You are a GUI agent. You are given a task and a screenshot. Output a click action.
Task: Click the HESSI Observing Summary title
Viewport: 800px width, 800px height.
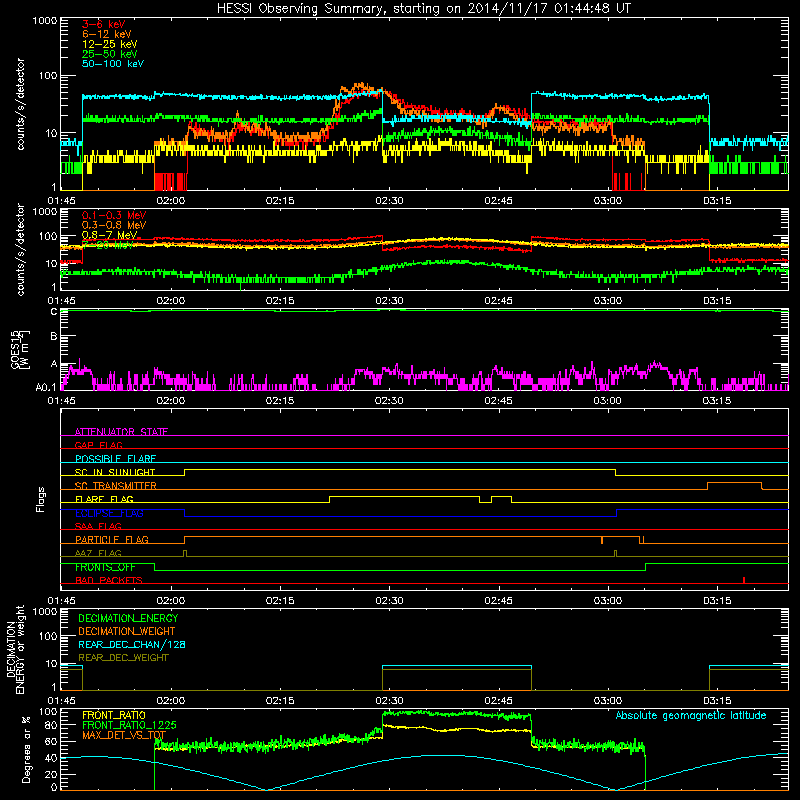tap(423, 9)
